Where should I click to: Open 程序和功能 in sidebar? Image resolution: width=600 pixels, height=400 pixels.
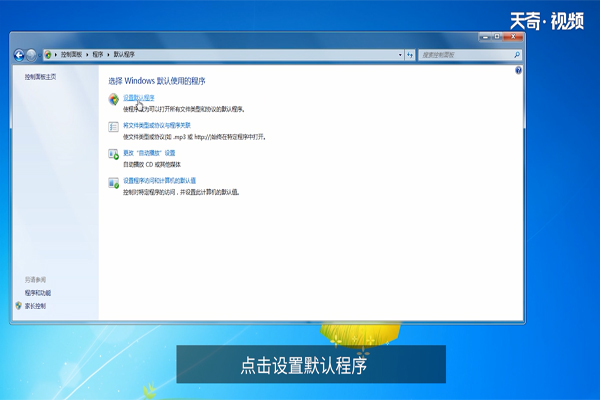coord(38,293)
